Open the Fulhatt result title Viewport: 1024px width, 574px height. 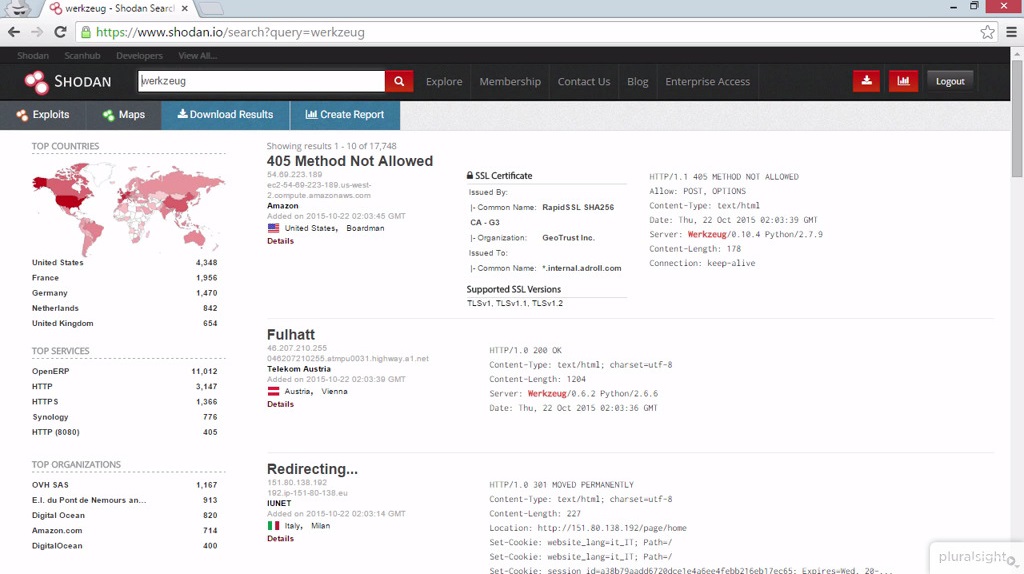(291, 334)
